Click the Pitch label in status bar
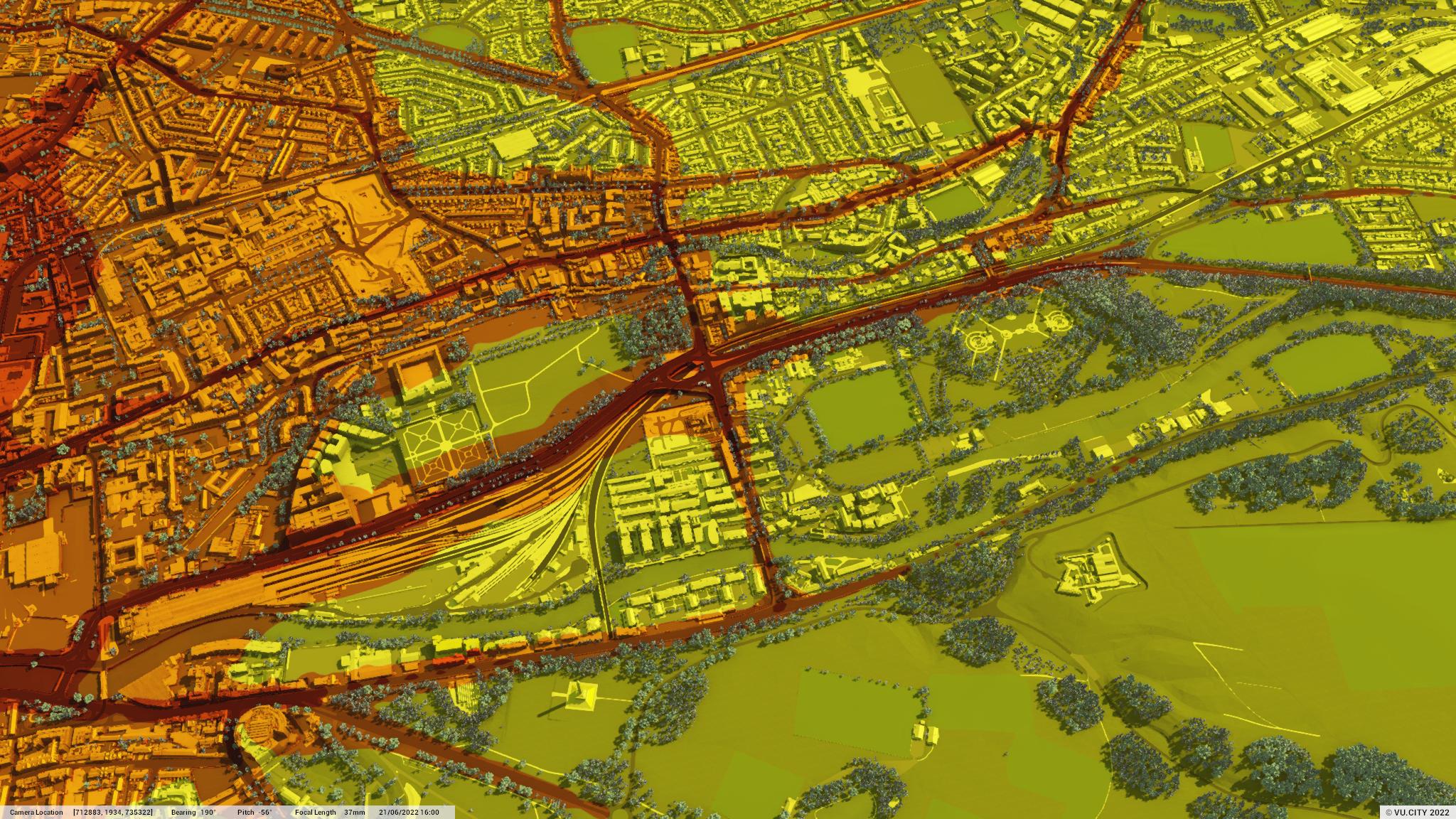 point(245,812)
